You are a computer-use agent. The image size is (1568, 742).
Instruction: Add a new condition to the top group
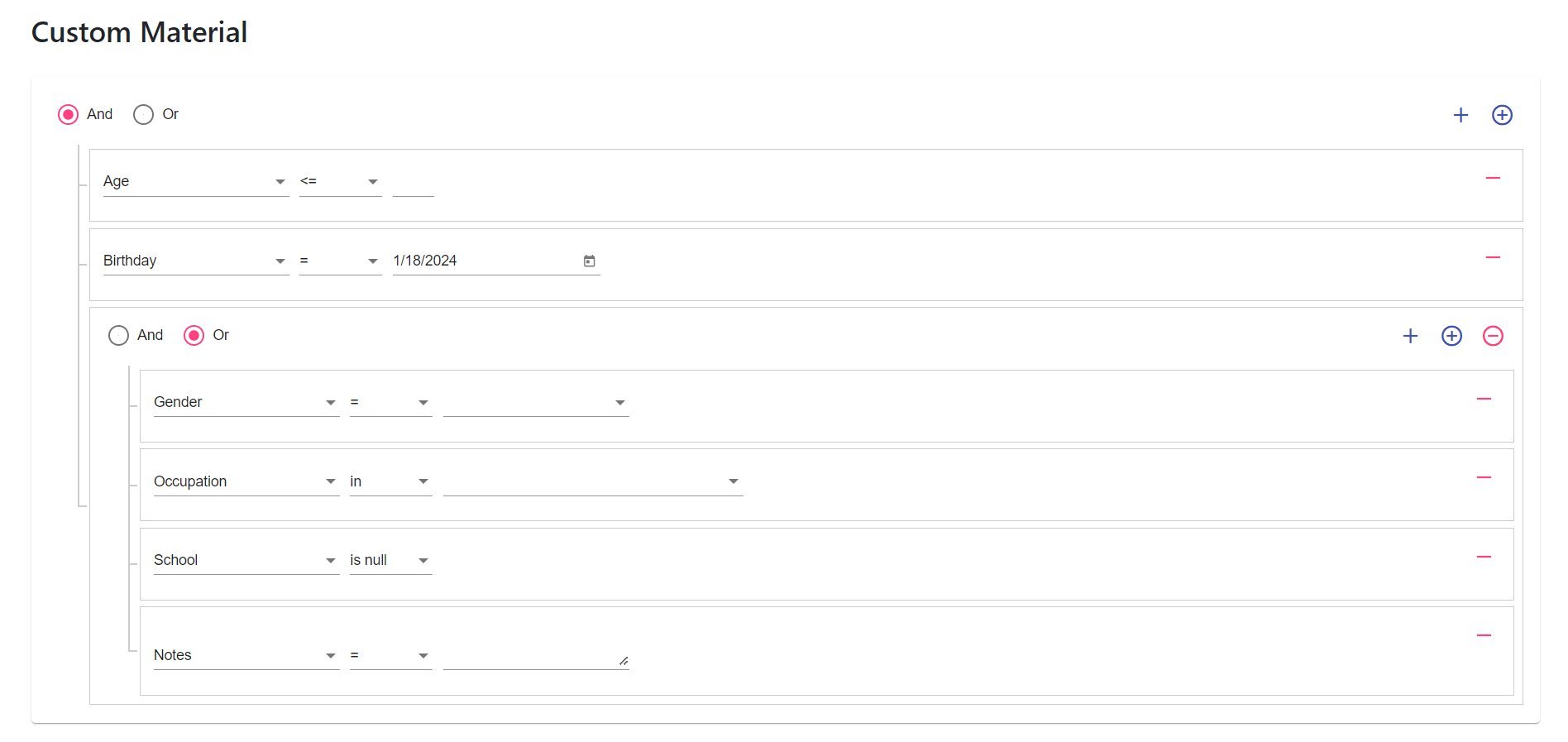tap(1460, 115)
